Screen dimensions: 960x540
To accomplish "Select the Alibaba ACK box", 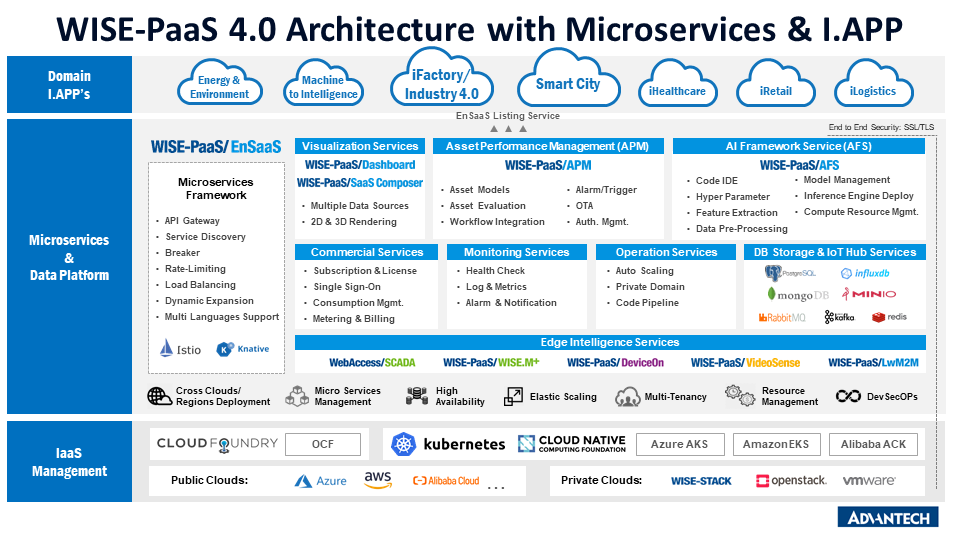I will pos(873,444).
